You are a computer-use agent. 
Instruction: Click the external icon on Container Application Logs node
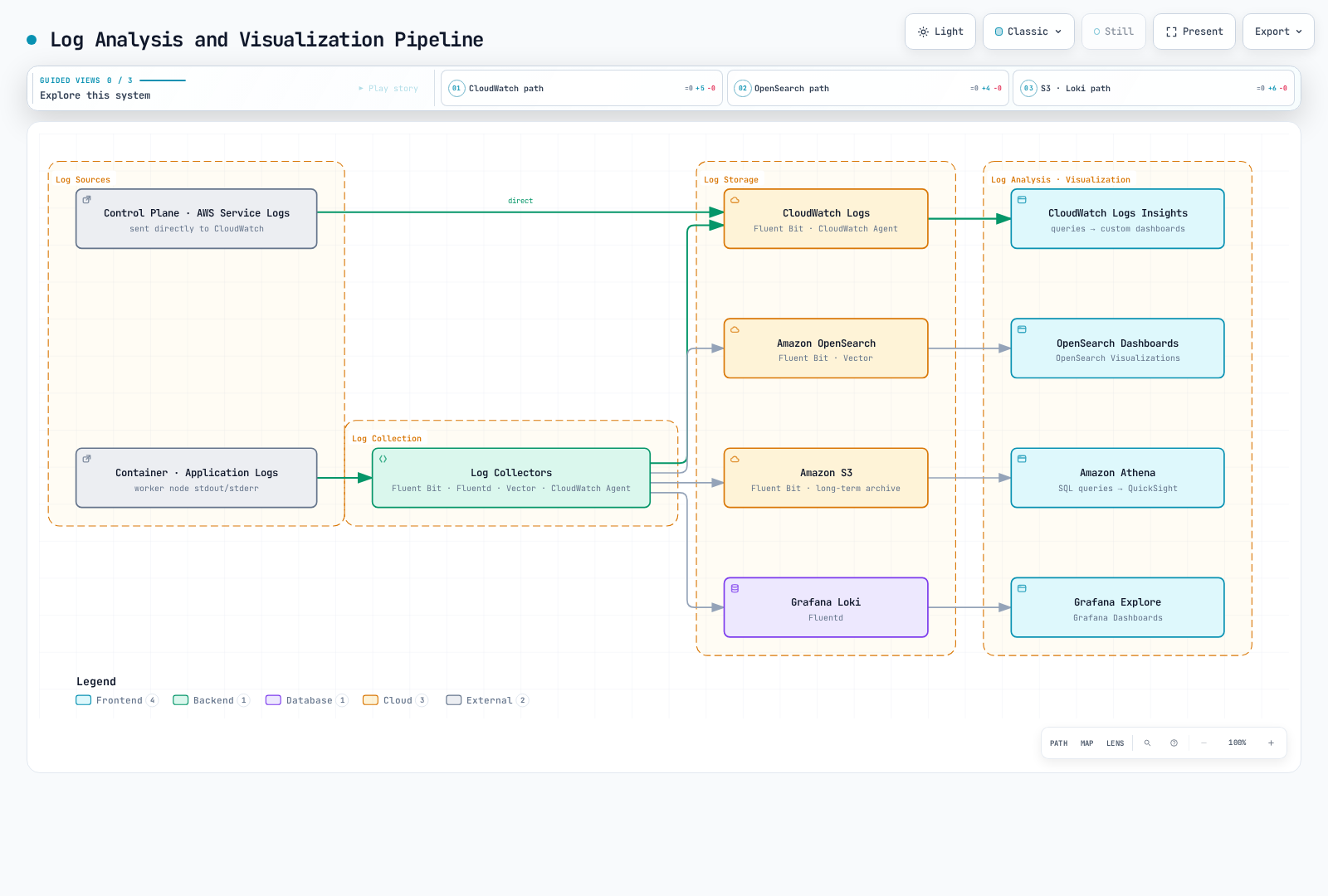tap(86, 459)
